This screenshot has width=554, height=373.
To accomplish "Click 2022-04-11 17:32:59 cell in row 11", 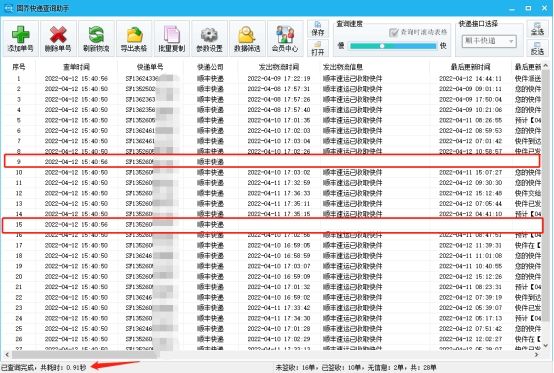I will pyautogui.click(x=279, y=183).
